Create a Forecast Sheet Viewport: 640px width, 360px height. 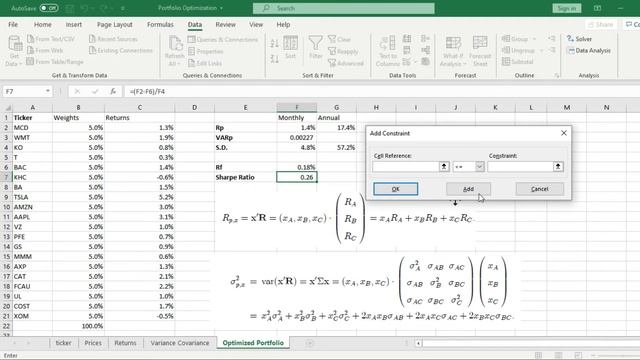[480, 51]
